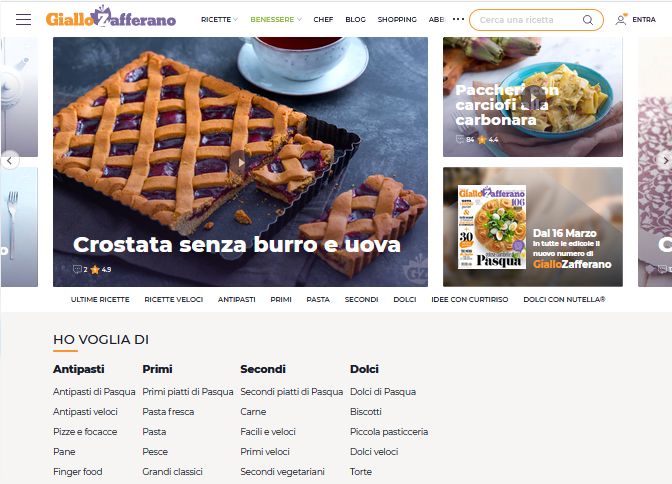The width and height of the screenshot is (672, 484).
Task: Open the hamburger menu icon
Action: pyautogui.click(x=23, y=19)
